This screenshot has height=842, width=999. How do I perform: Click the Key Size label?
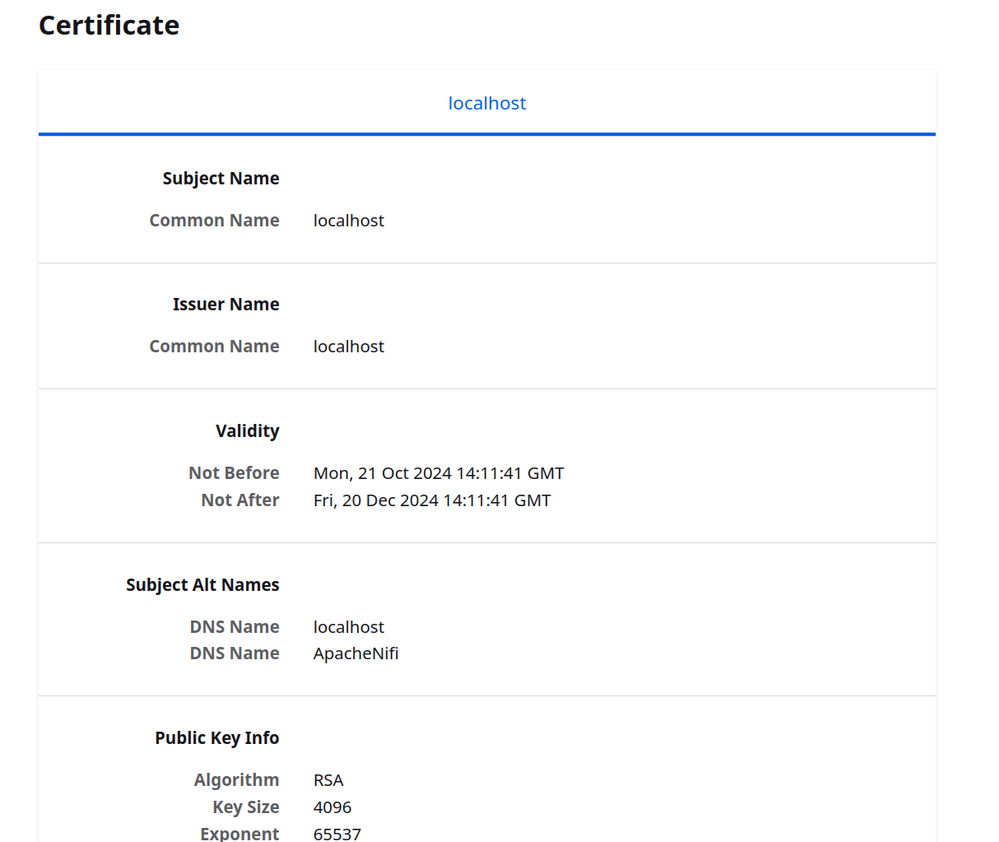coord(246,807)
